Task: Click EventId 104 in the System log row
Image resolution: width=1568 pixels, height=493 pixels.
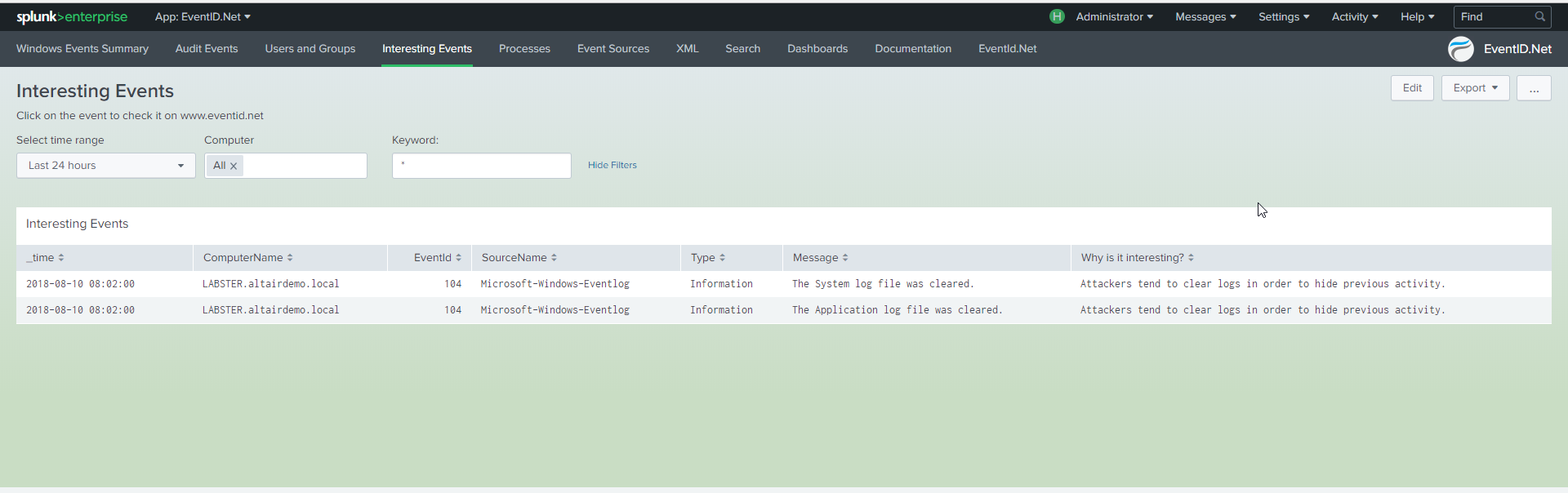Action: point(453,284)
